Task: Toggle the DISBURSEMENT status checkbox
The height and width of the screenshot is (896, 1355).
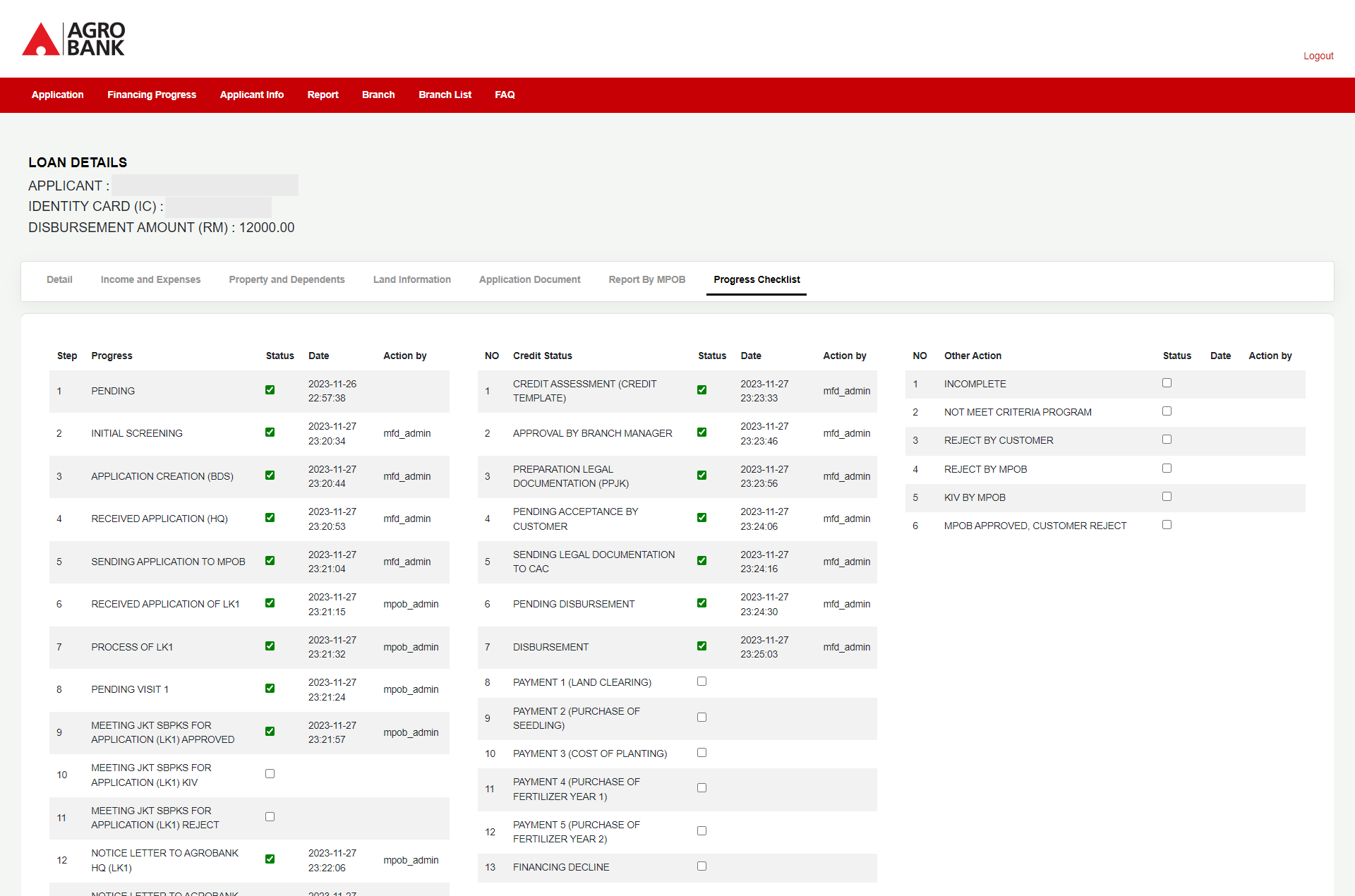Action: coord(701,646)
